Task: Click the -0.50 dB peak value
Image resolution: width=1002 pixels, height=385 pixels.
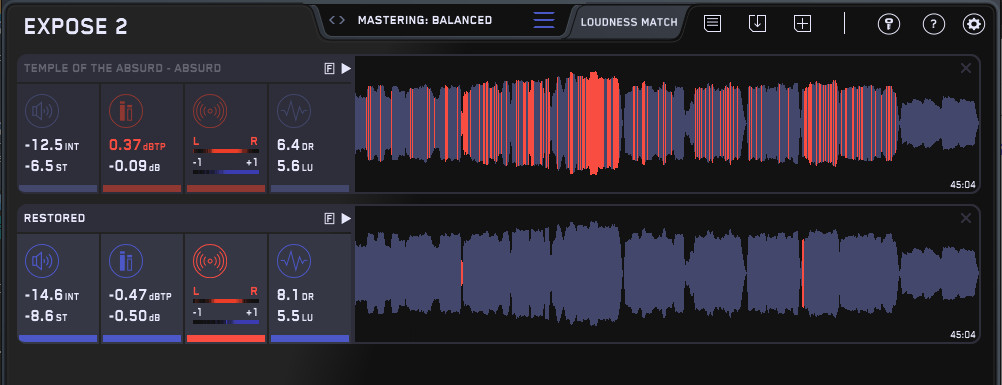Action: click(x=134, y=317)
